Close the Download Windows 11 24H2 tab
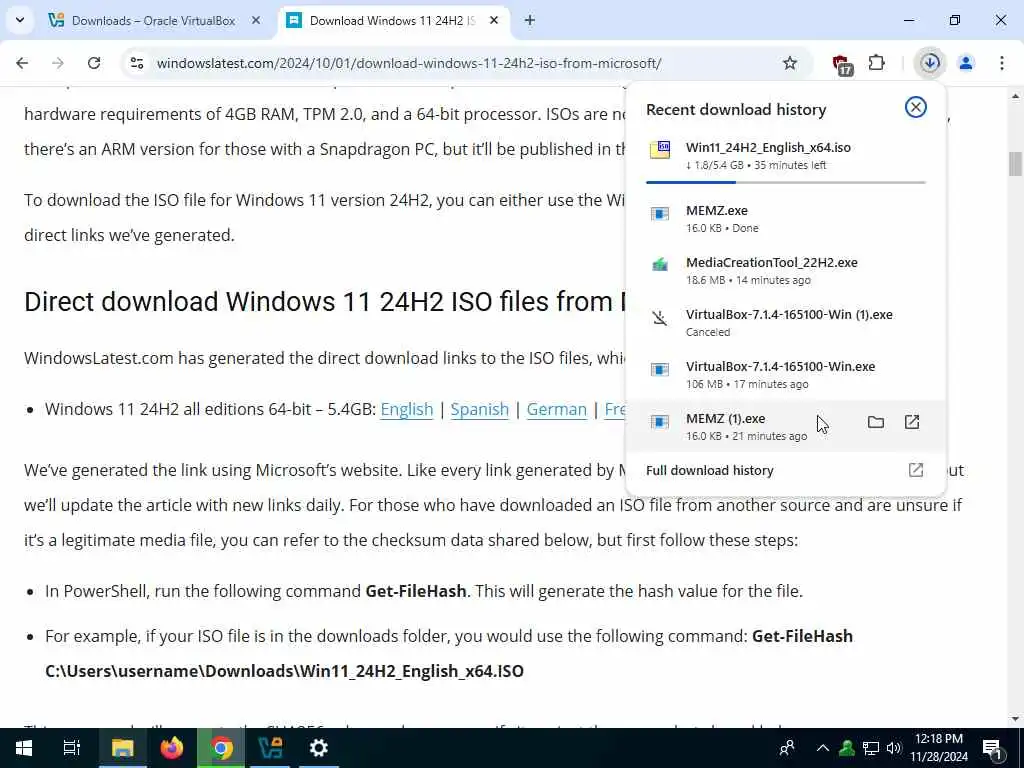 pyautogui.click(x=494, y=20)
